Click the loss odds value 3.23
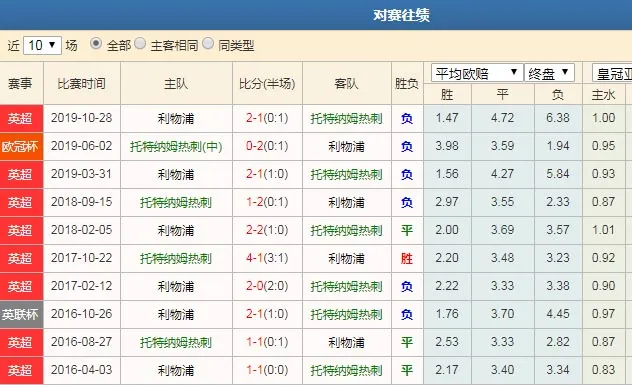This screenshot has width=632, height=387. [558, 258]
